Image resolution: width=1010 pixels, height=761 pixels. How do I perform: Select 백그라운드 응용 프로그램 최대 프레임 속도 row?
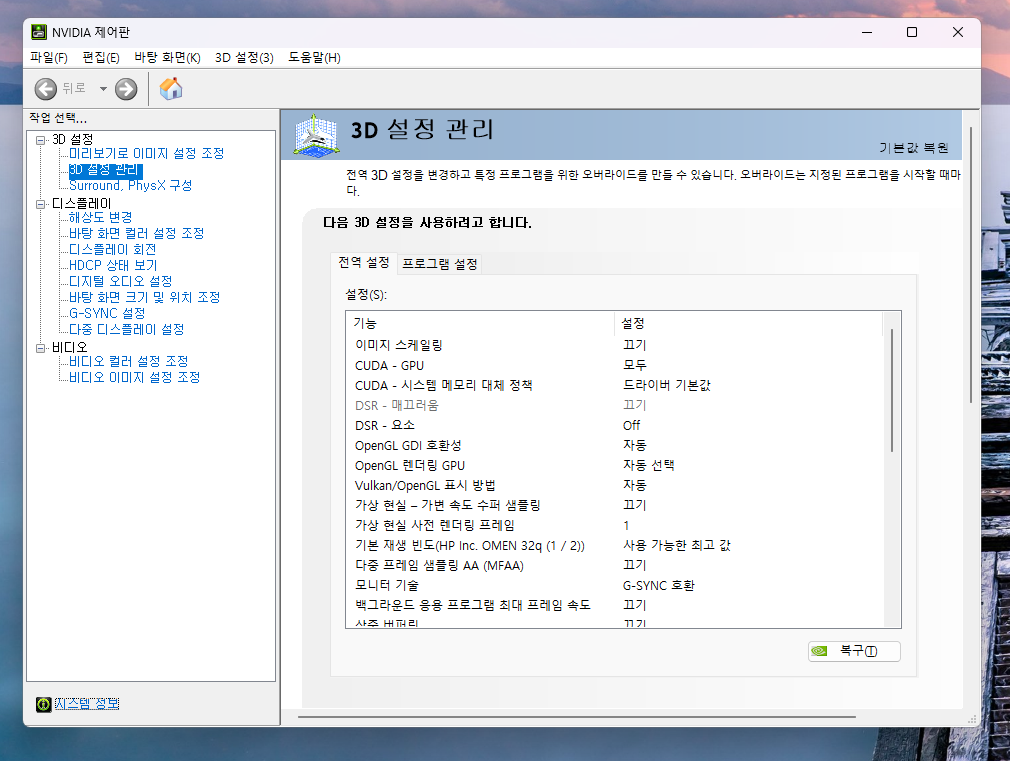pos(615,605)
